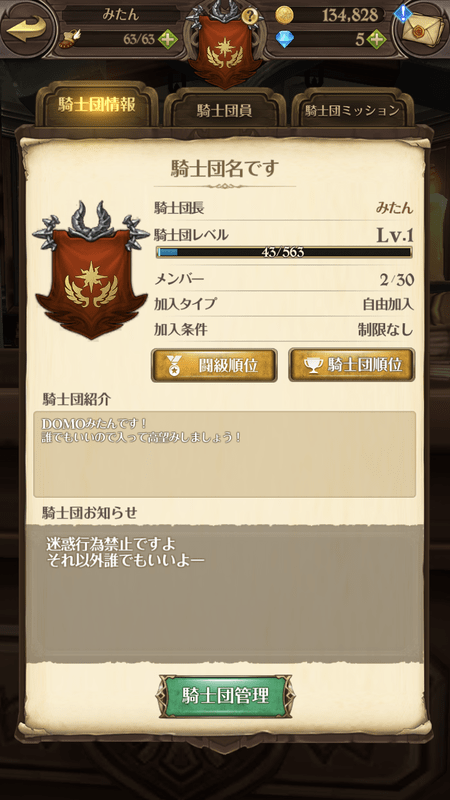Click the question mark help icon
Image resolution: width=450 pixels, height=800 pixels.
click(x=248, y=16)
